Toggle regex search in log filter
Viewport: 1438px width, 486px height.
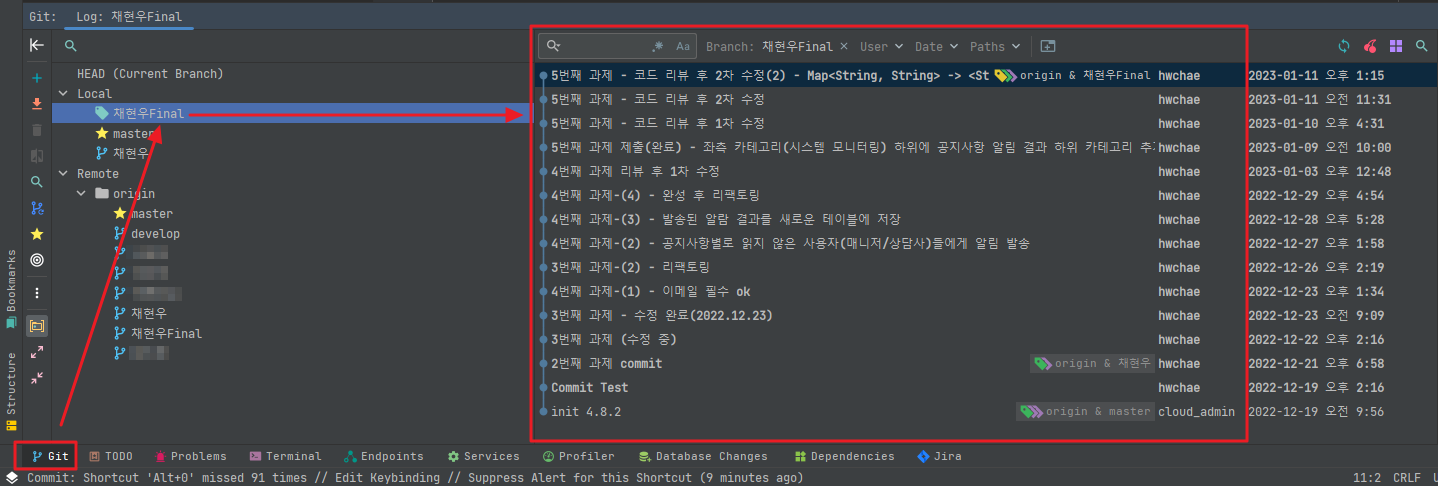coord(658,46)
